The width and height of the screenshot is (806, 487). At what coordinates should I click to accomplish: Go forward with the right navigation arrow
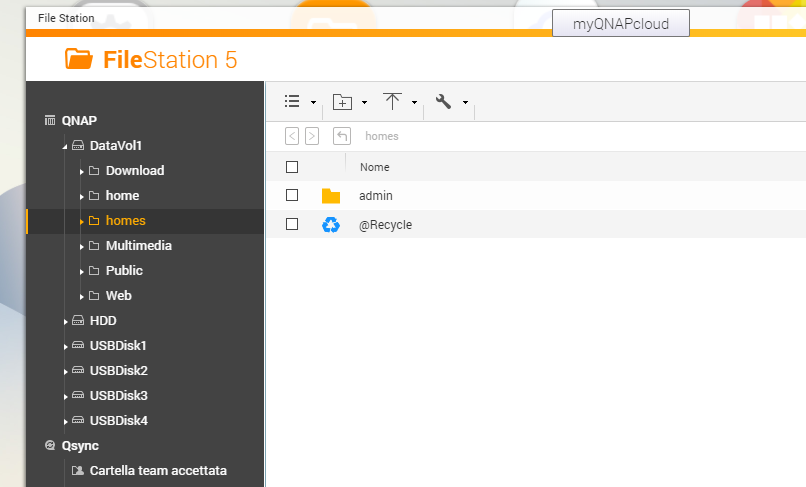pyautogui.click(x=312, y=136)
